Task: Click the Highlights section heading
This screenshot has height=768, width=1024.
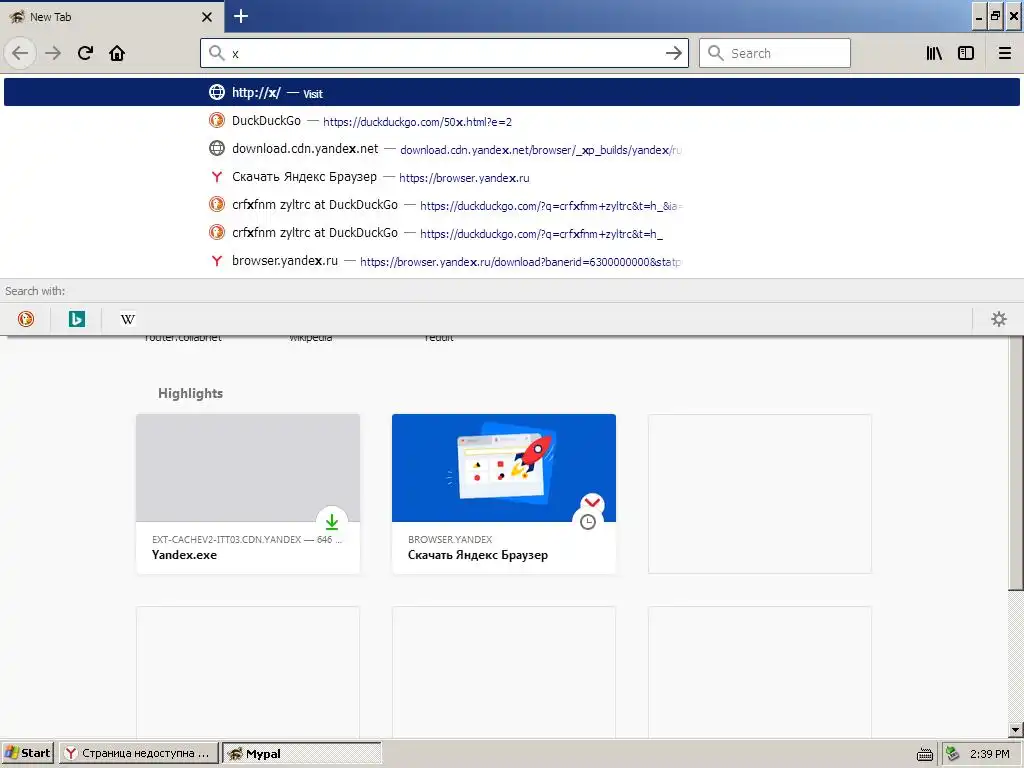Action: 190,393
